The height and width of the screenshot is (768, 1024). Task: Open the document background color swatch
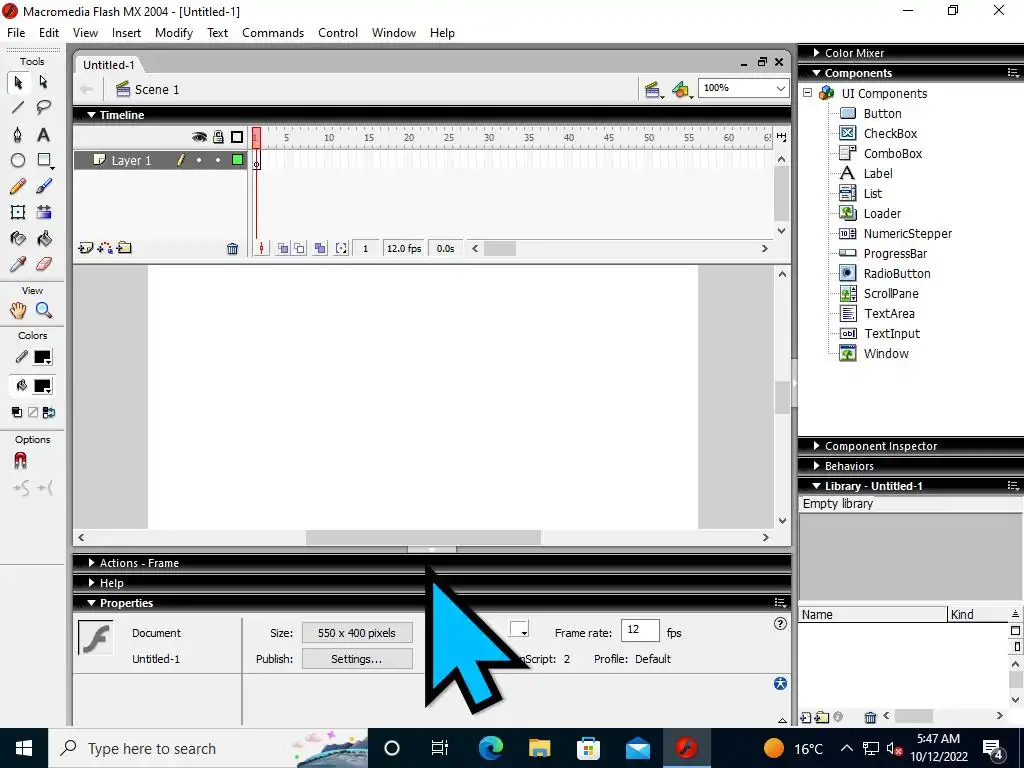519,629
